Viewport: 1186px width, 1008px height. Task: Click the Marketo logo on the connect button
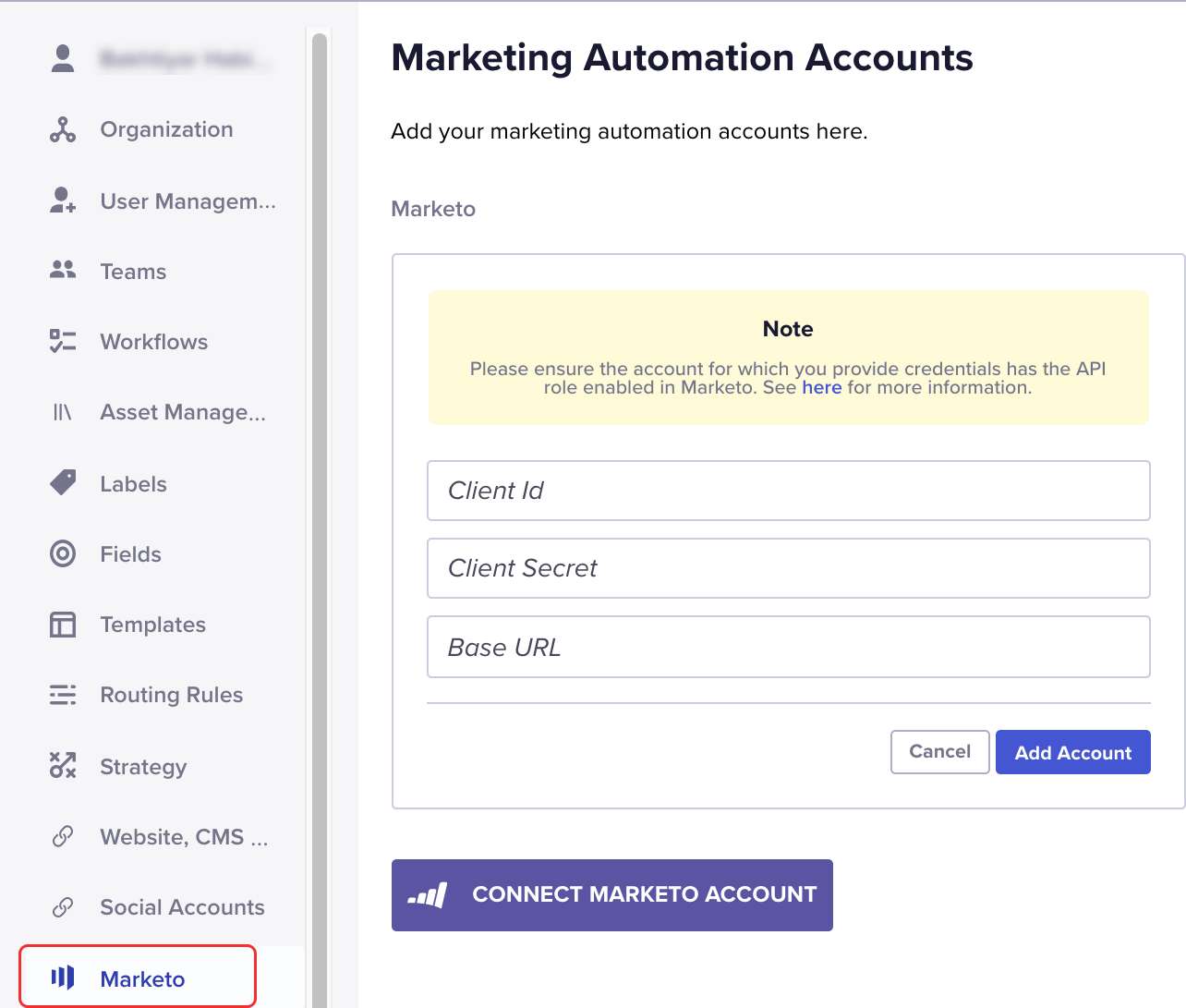[428, 894]
